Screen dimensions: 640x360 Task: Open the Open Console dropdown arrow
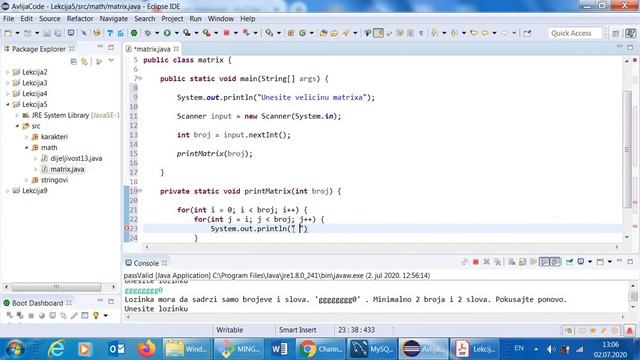[x=610, y=262]
